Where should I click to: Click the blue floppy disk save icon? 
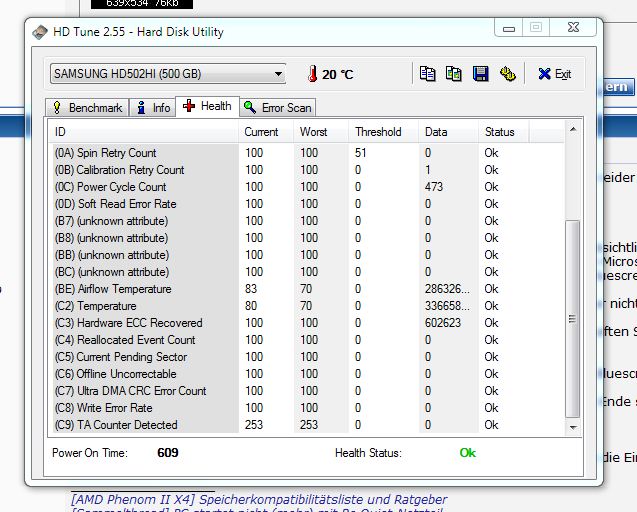(480, 74)
